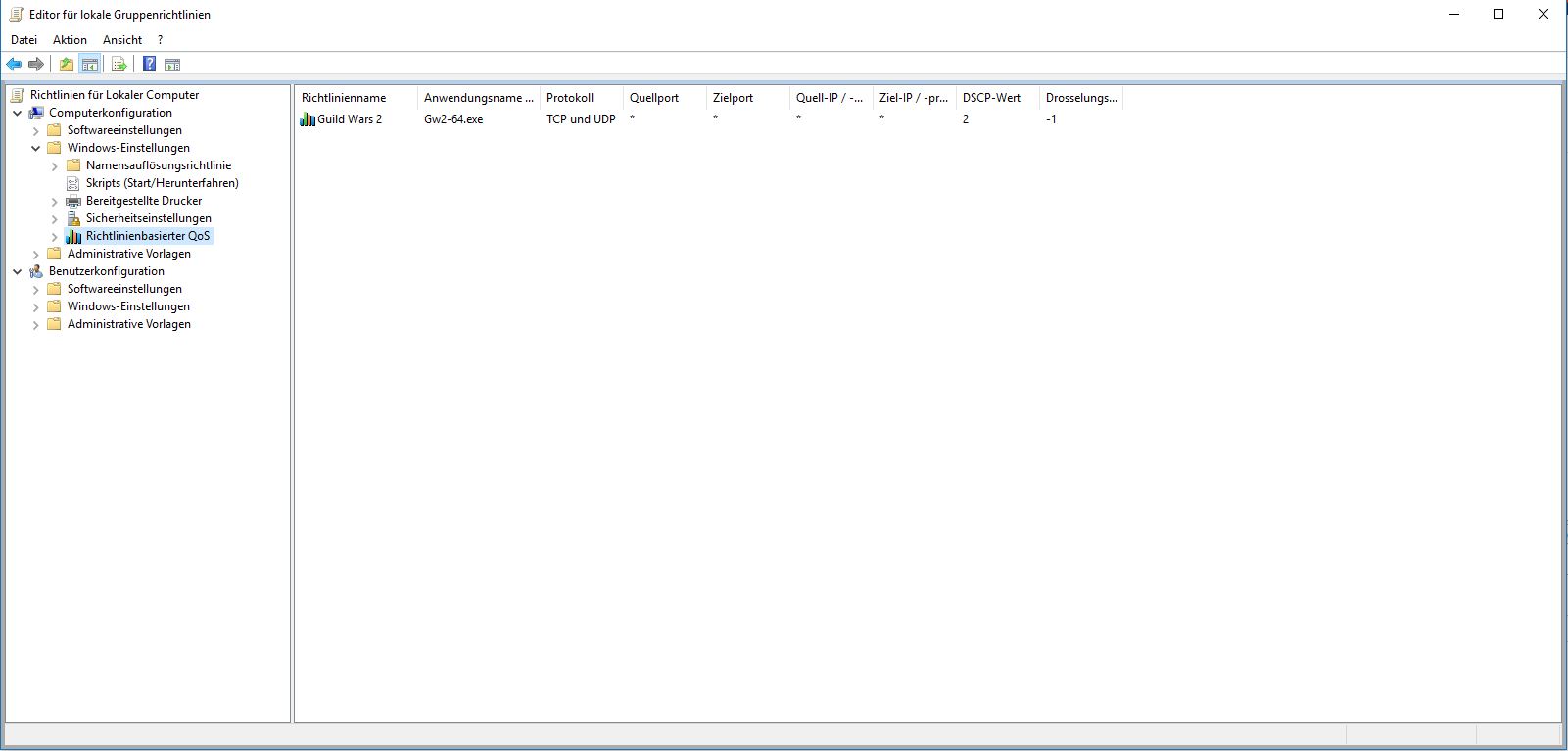Click the lock icon beside Sicherheitseinstellungen
The image size is (1568, 751).
[73, 218]
